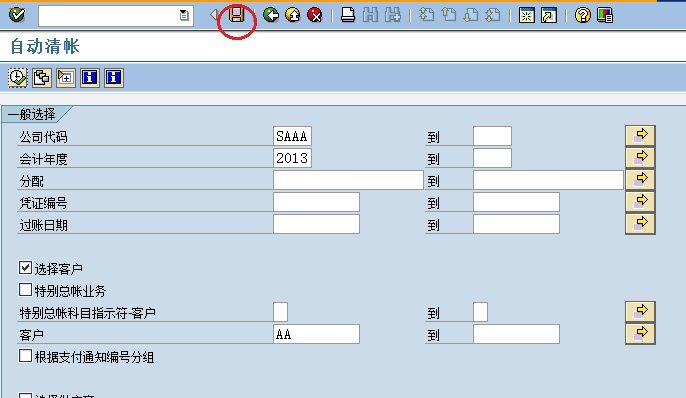Click the 凭证编号 lower limit field
This screenshot has height=398, width=686.
316,202
